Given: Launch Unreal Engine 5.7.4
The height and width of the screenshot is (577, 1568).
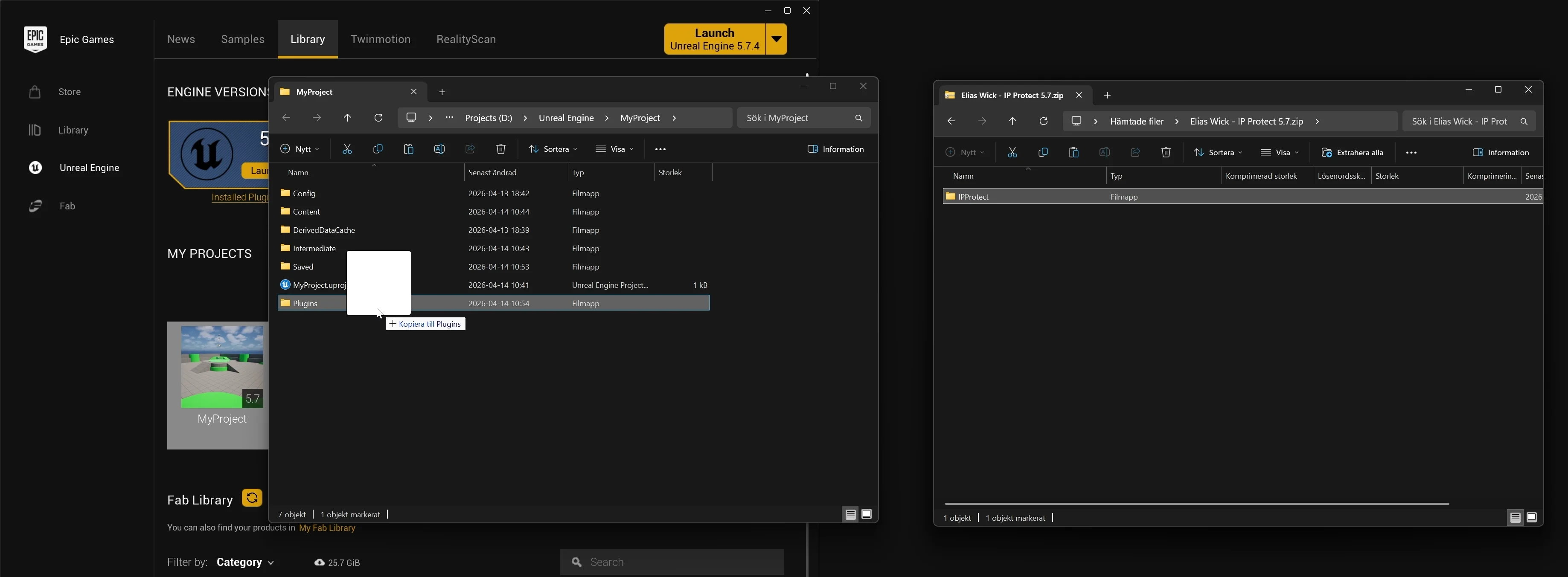Looking at the screenshot, I should [715, 40].
